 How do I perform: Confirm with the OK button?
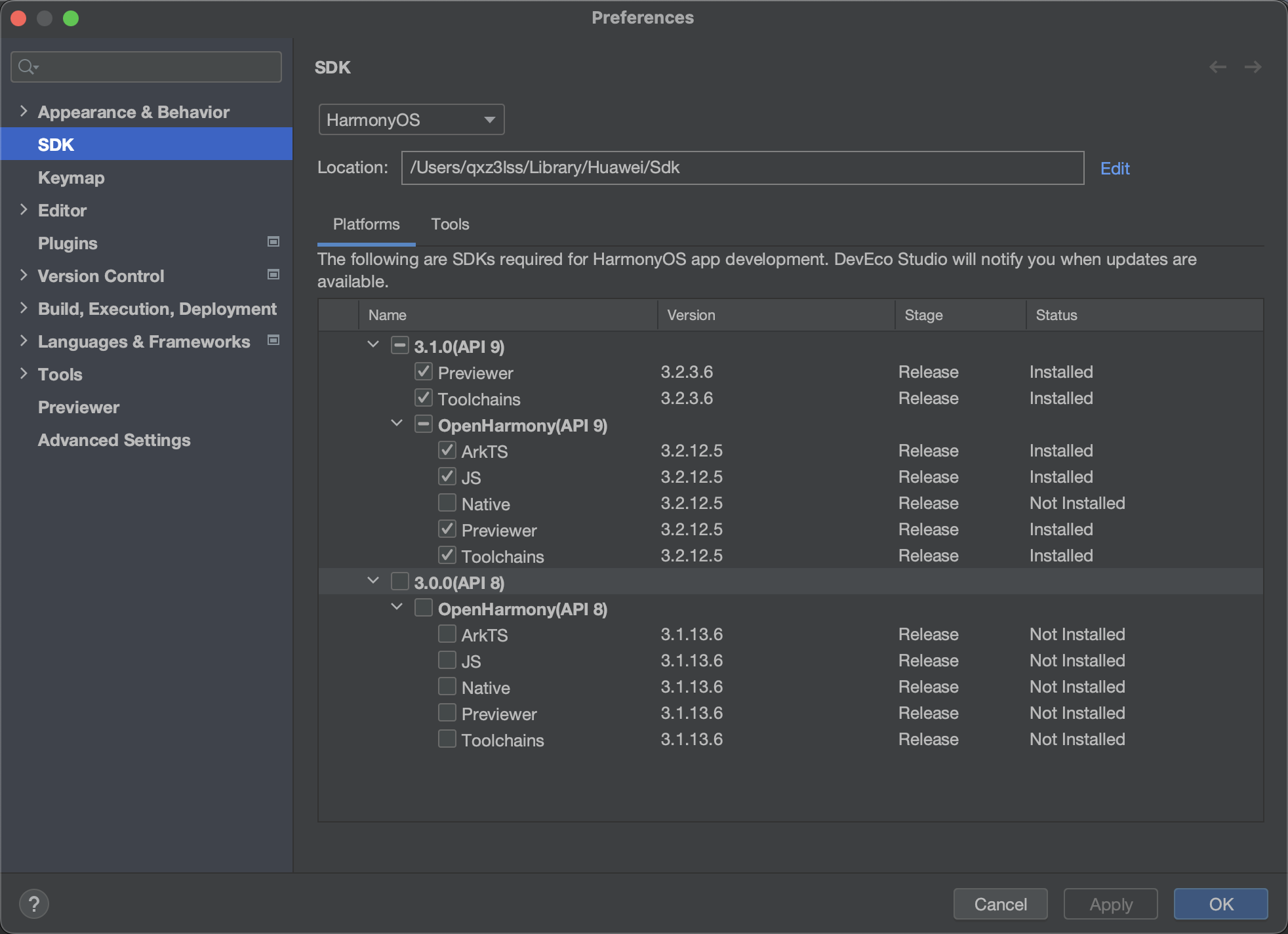point(1221,904)
